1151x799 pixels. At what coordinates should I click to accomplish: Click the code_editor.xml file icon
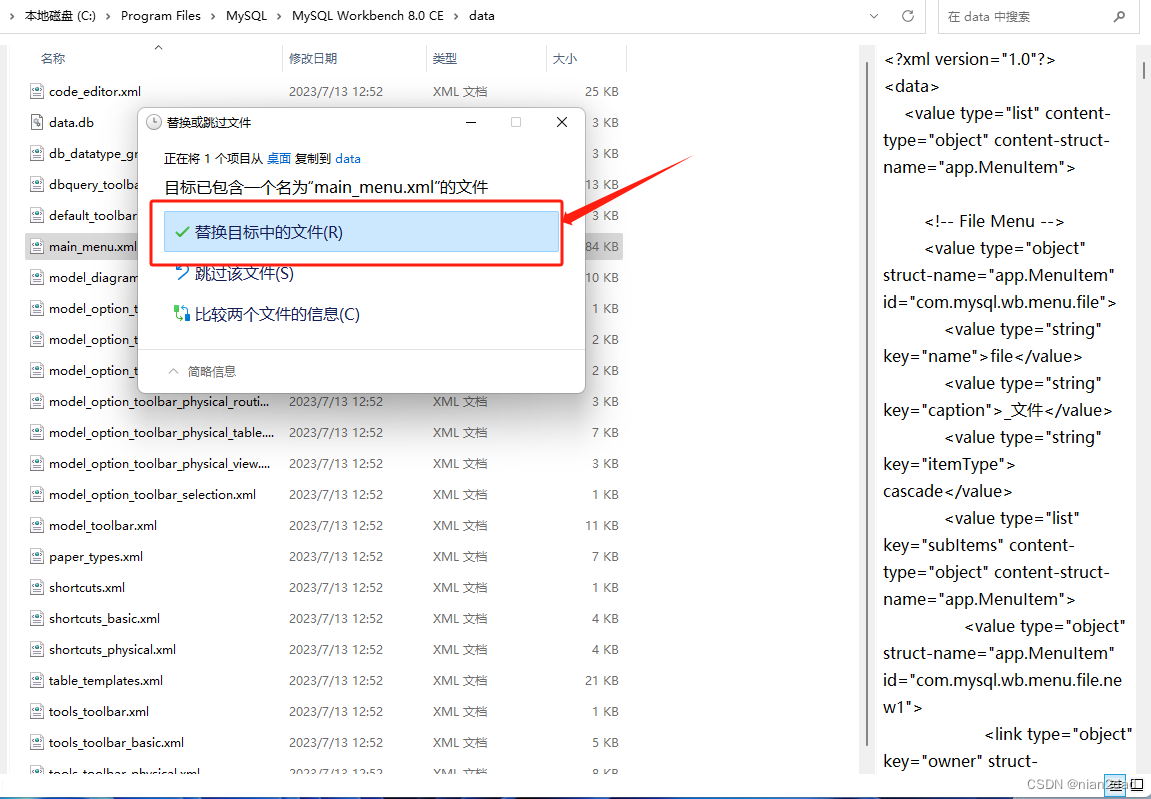pyautogui.click(x=37, y=91)
